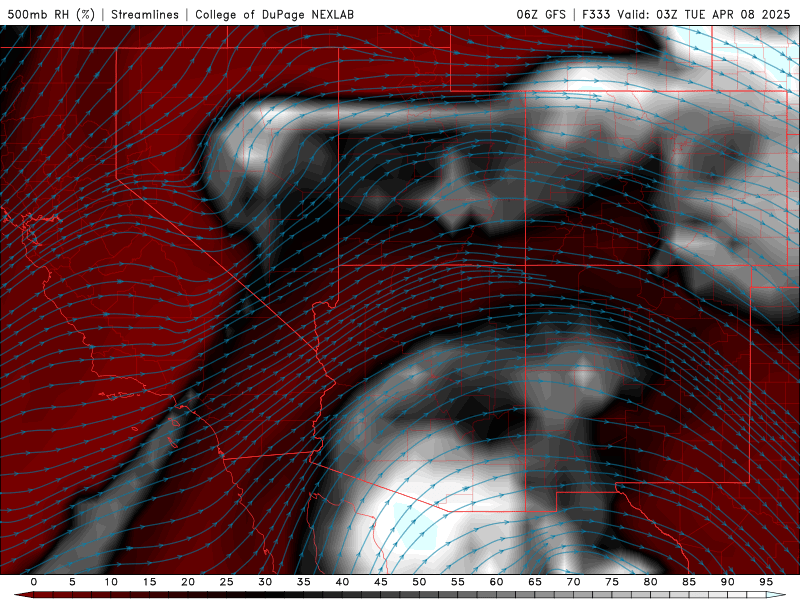This screenshot has width=800, height=600.
Task: Click the 30 value on the color scale
Action: click(x=265, y=582)
